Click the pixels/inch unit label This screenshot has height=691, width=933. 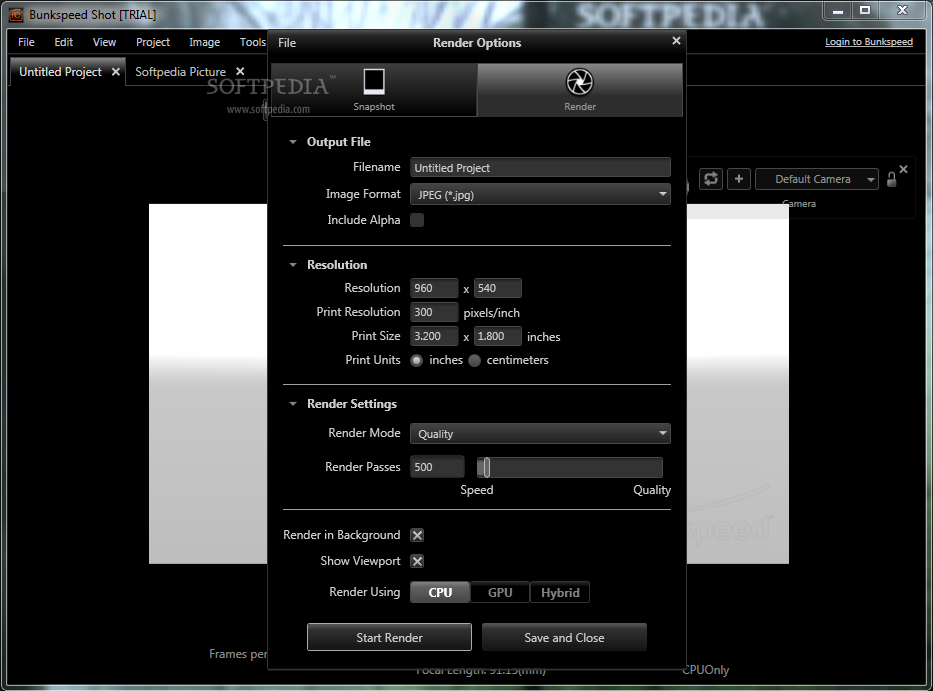pos(491,313)
